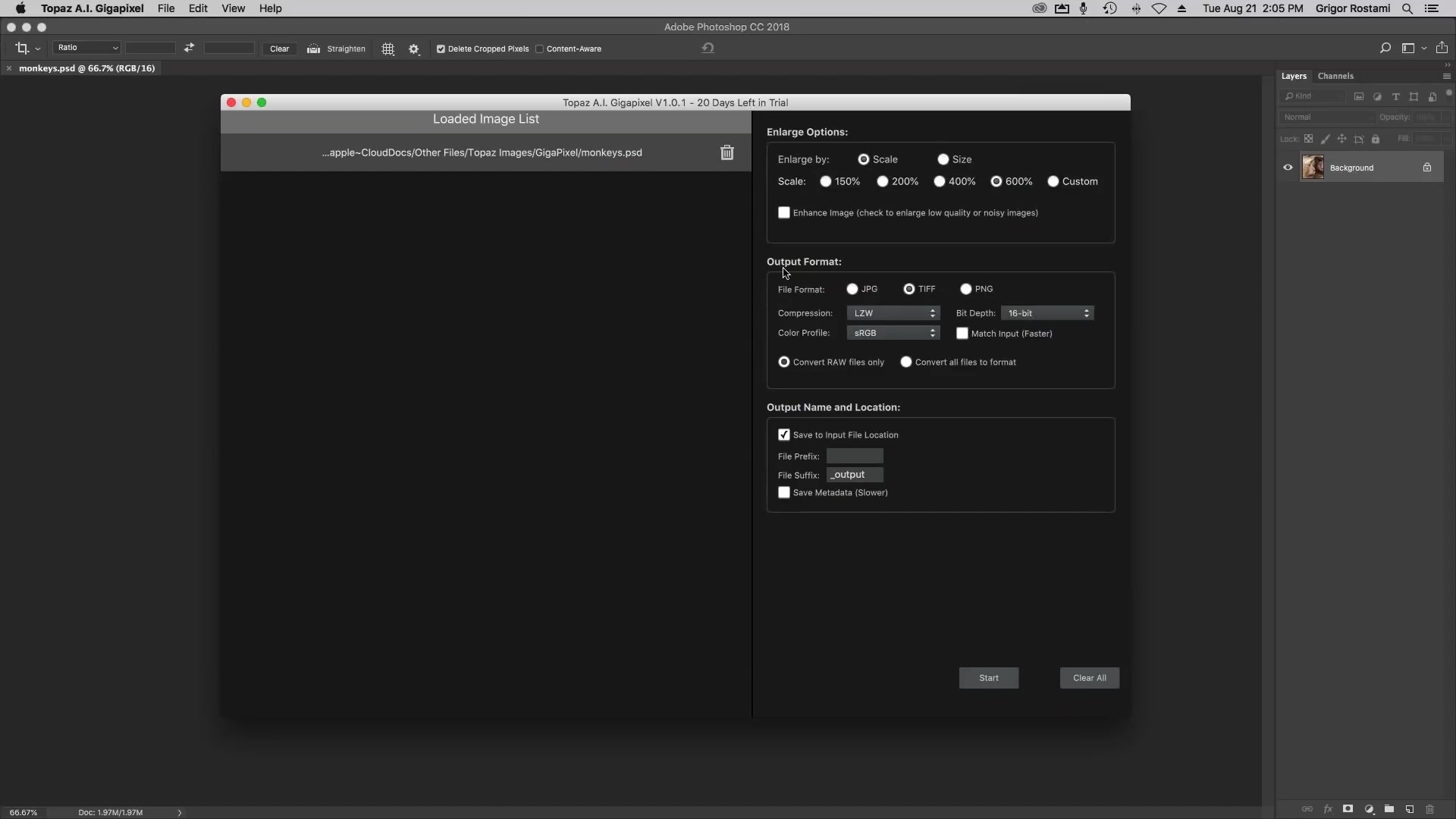Screen dimensions: 1456x819
Task: Open the crop Ratio preset dropdown
Action: pos(86,48)
